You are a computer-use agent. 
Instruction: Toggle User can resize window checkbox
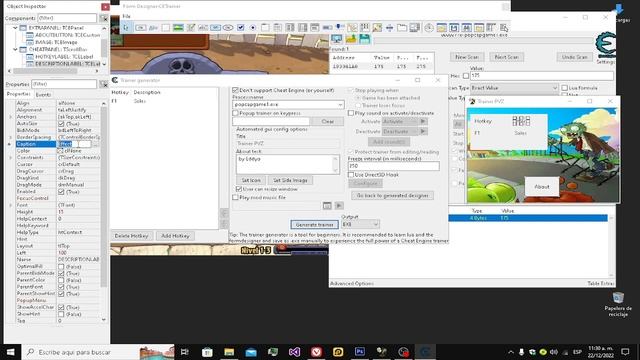pyautogui.click(x=239, y=189)
